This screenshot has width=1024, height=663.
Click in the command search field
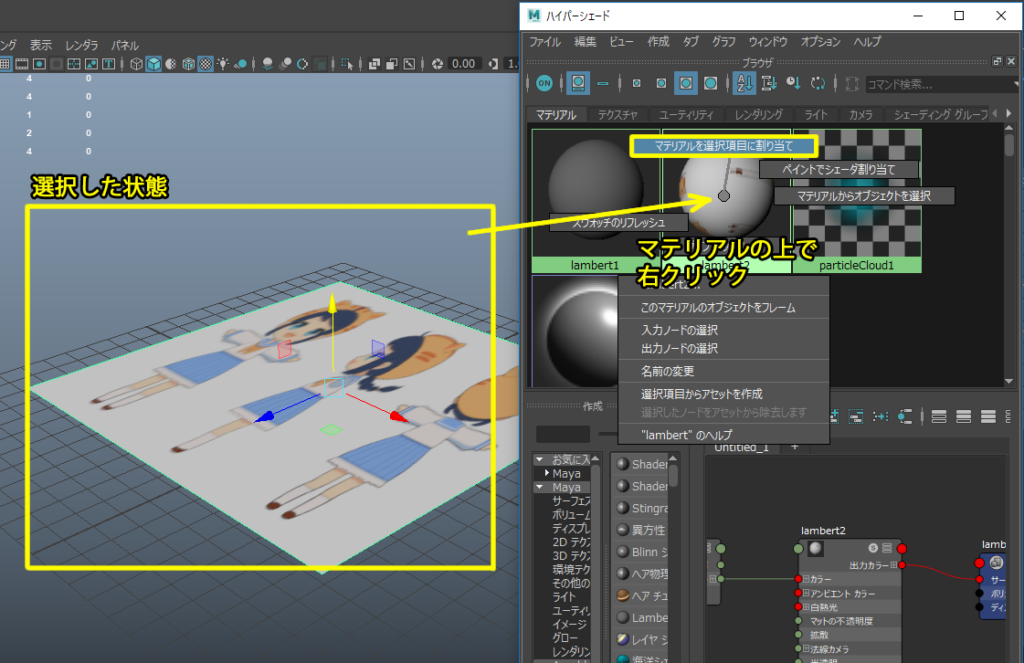point(940,84)
